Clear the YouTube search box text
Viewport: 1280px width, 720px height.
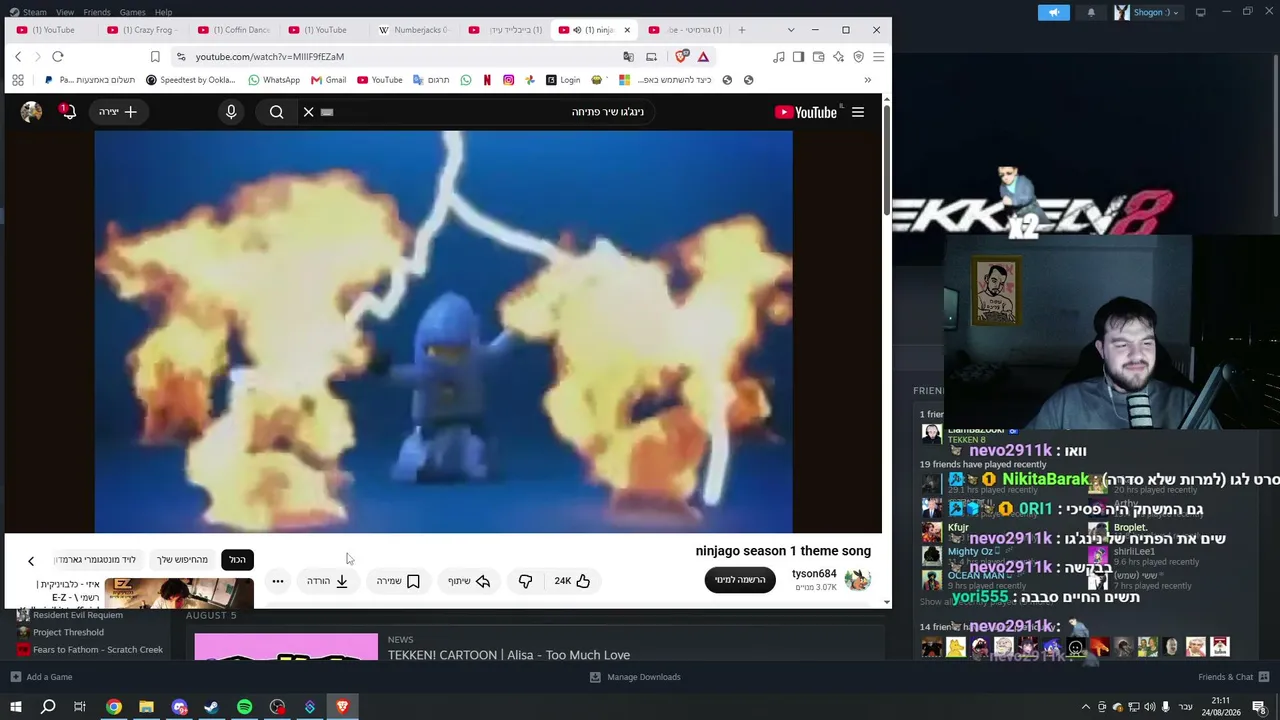pyautogui.click(x=309, y=112)
